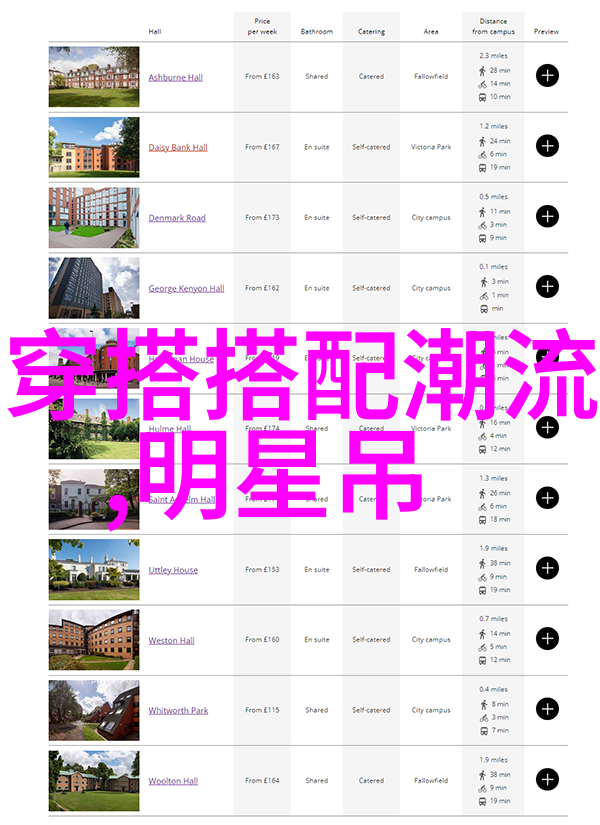Expand the Whitworth Park preview plus icon
Image resolution: width=600 pixels, height=825 pixels.
tap(547, 710)
